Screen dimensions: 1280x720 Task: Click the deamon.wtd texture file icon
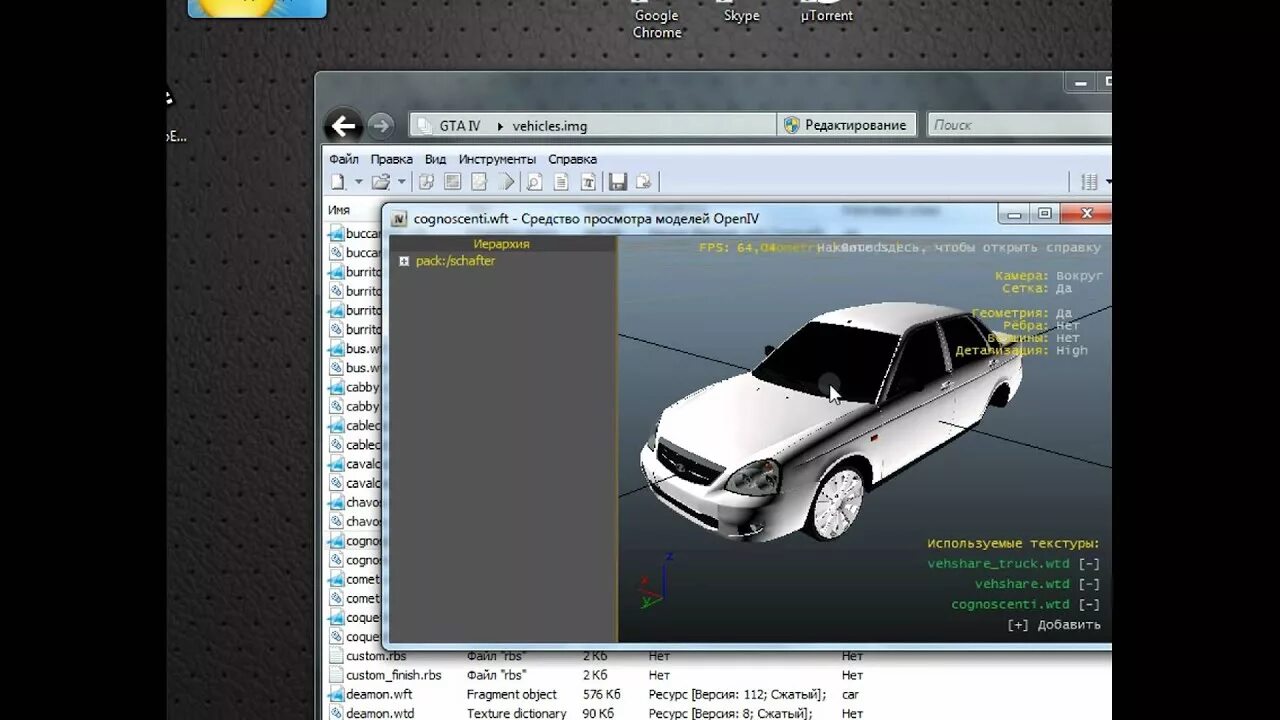[x=336, y=713]
